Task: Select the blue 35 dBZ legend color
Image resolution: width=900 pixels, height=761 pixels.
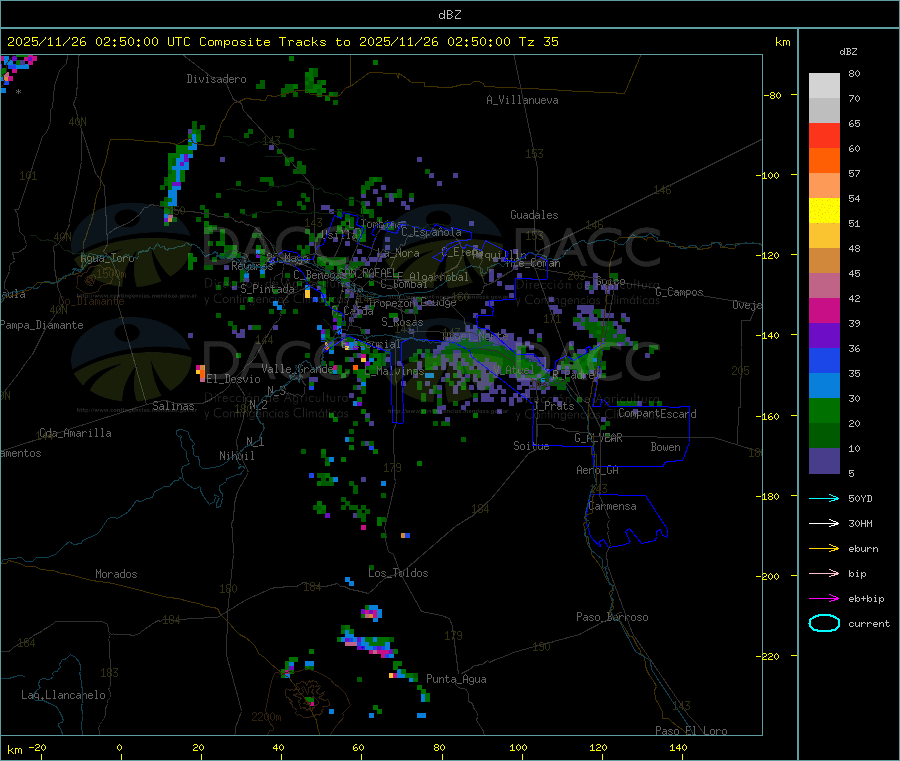Action: point(824,360)
